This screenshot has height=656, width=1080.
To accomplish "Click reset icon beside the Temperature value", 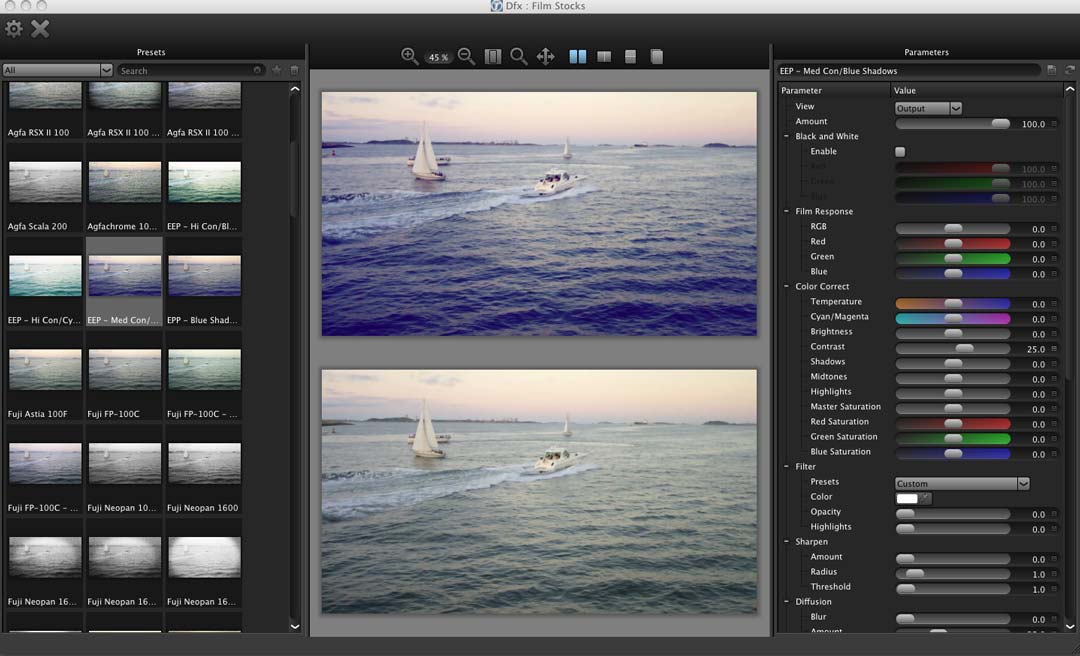I will point(1054,304).
